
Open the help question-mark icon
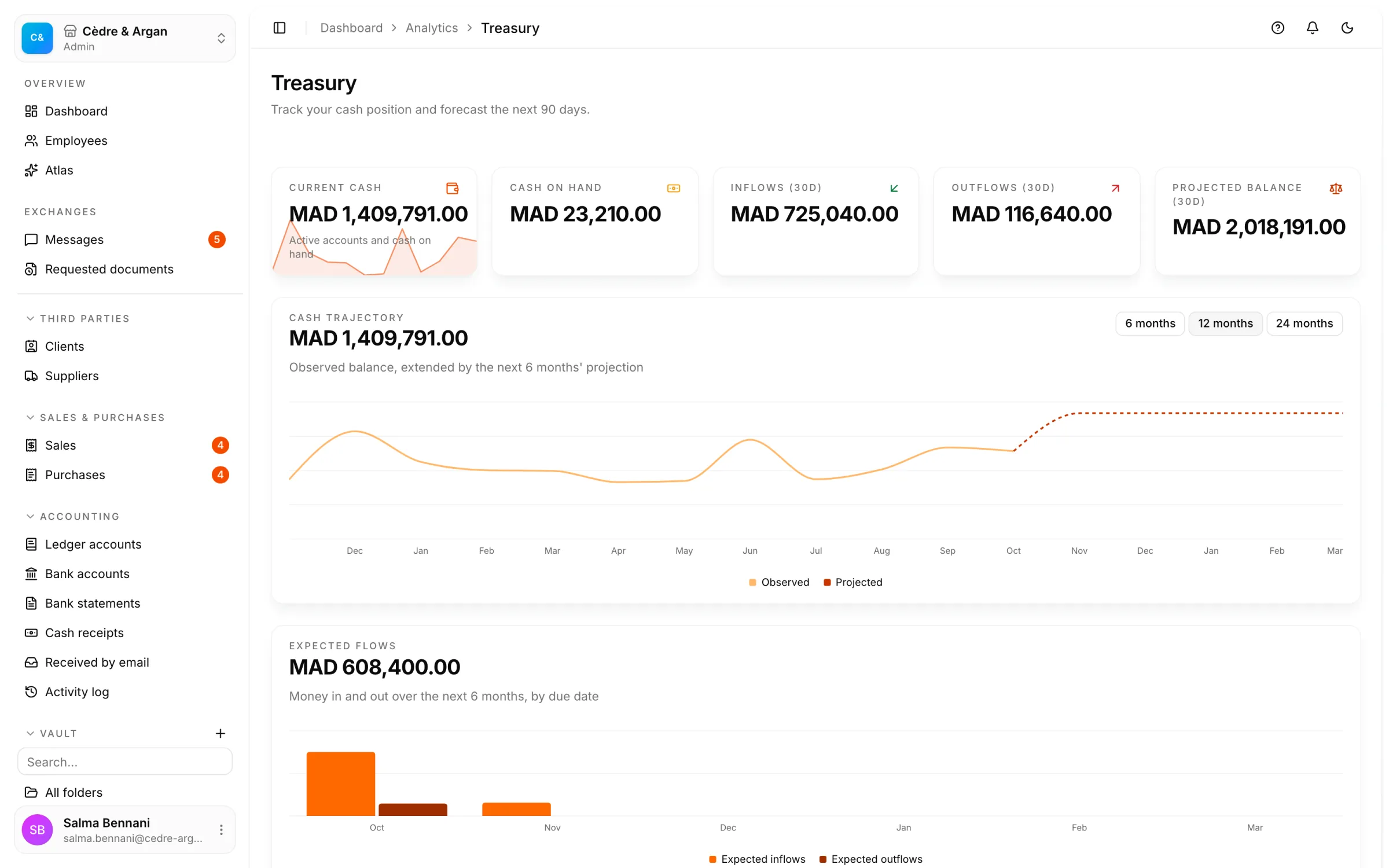(x=1277, y=28)
